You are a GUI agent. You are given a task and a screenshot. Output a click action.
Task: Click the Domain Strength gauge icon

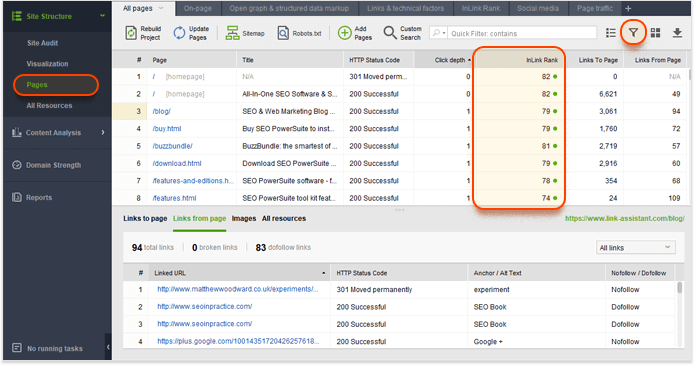(x=17, y=165)
